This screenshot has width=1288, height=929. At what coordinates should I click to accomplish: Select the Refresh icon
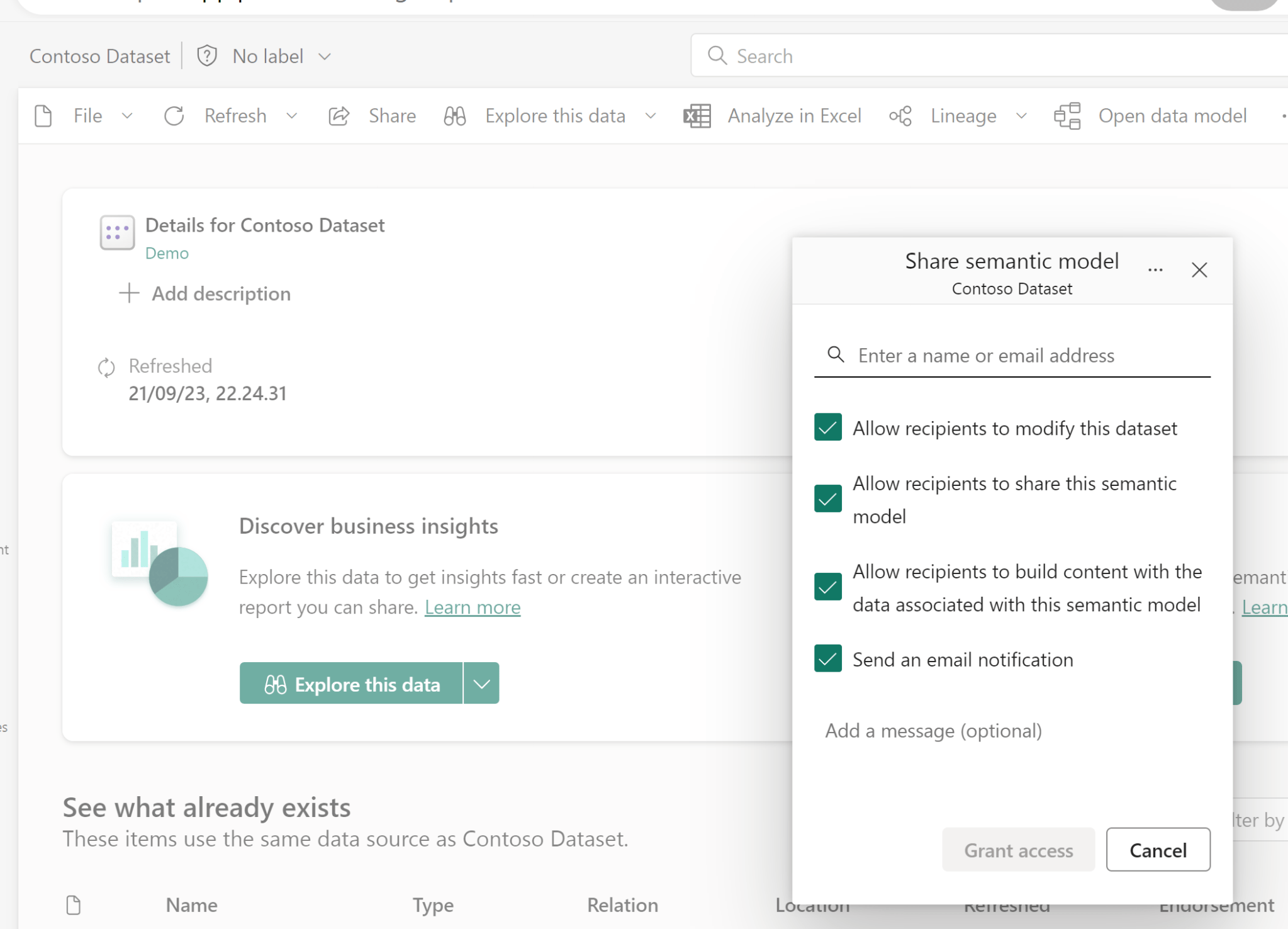174,116
